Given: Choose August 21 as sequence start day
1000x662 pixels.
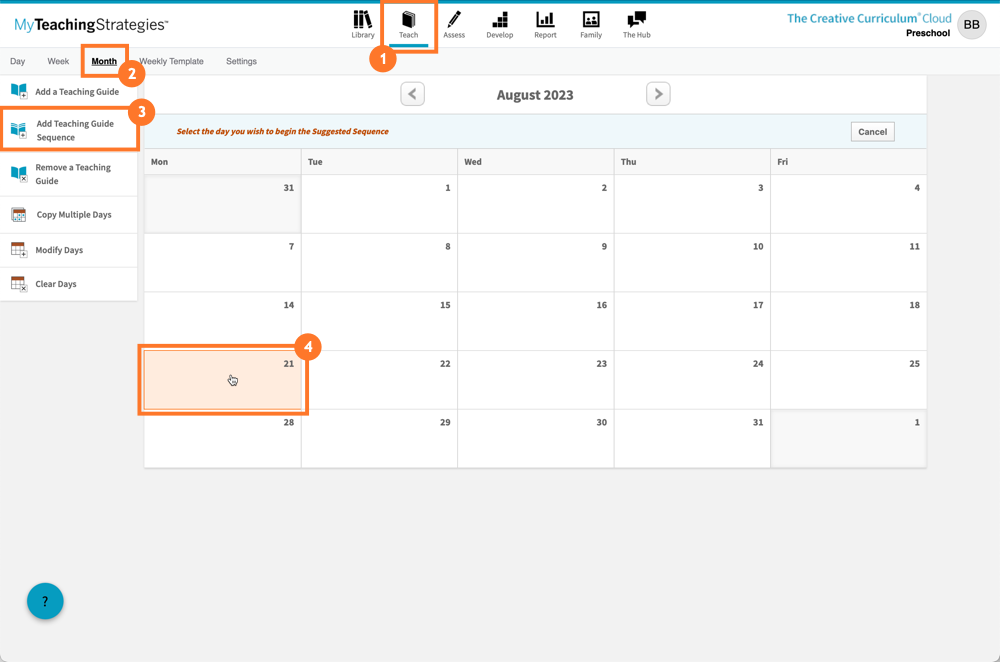Looking at the screenshot, I should (222, 380).
